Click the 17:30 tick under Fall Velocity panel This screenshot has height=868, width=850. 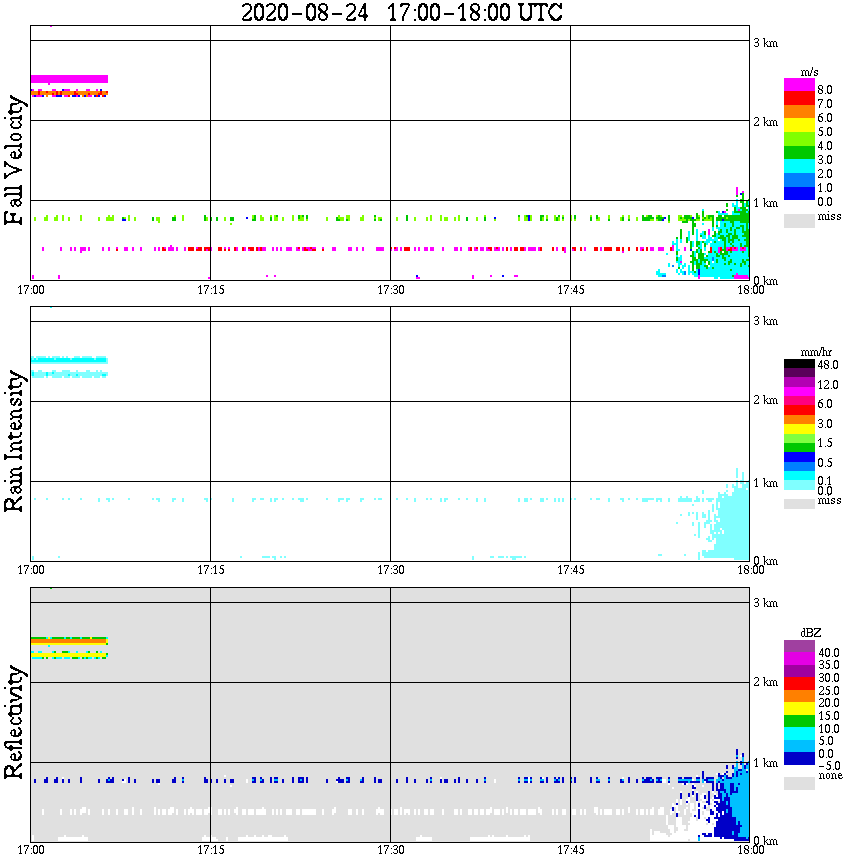[x=390, y=290]
